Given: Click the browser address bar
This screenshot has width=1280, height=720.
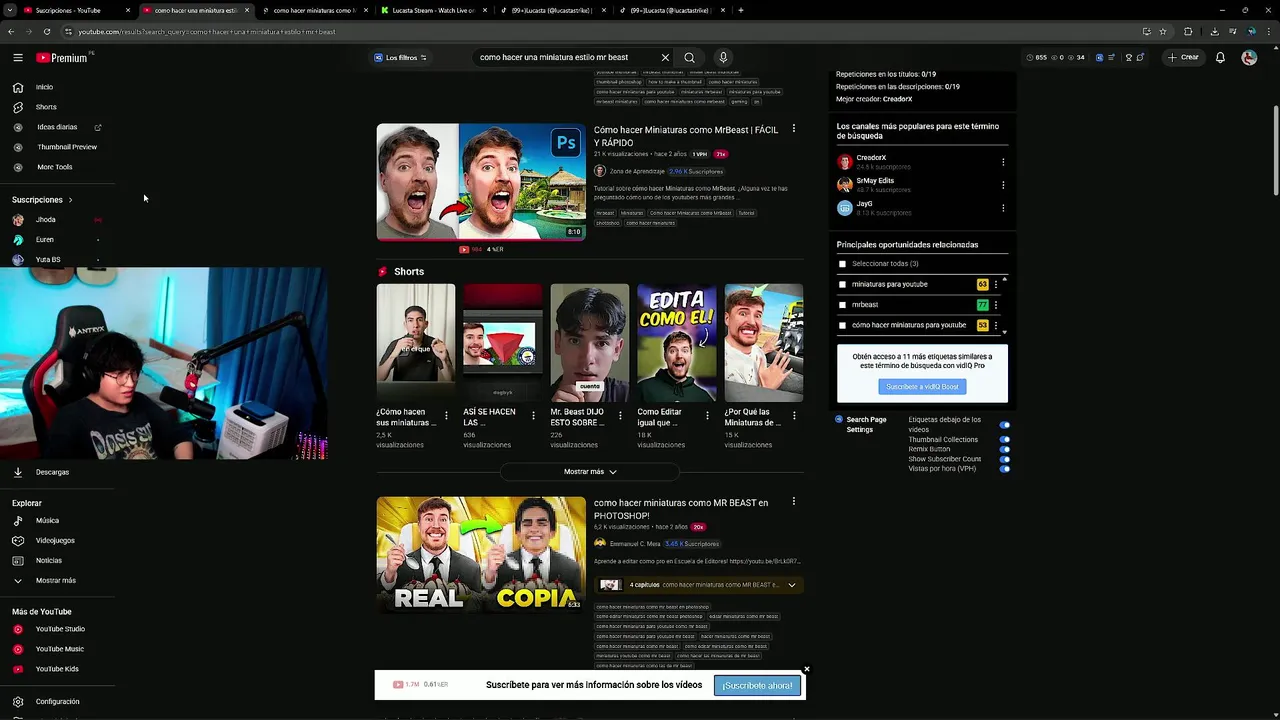Looking at the screenshot, I should coord(600,31).
